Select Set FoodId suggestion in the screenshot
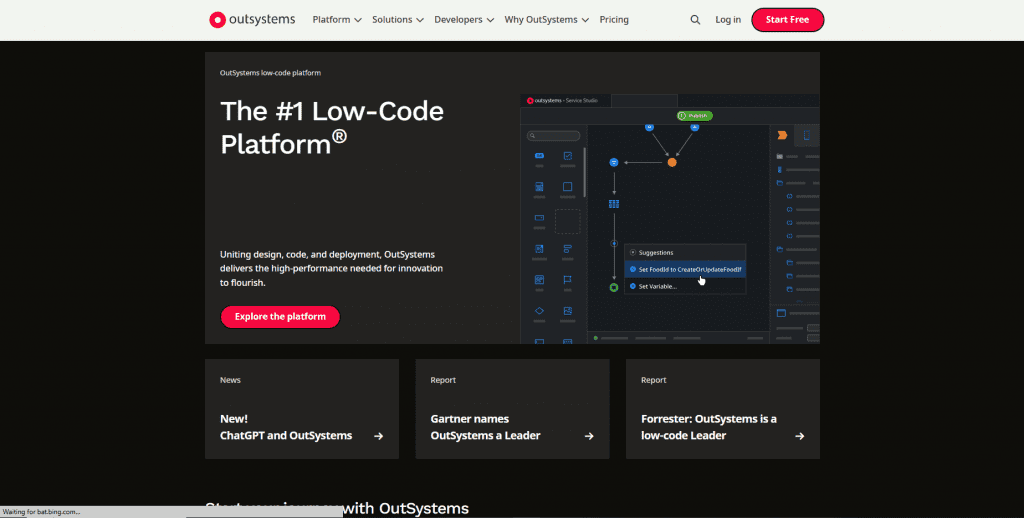1024x518 pixels. click(x=685, y=269)
